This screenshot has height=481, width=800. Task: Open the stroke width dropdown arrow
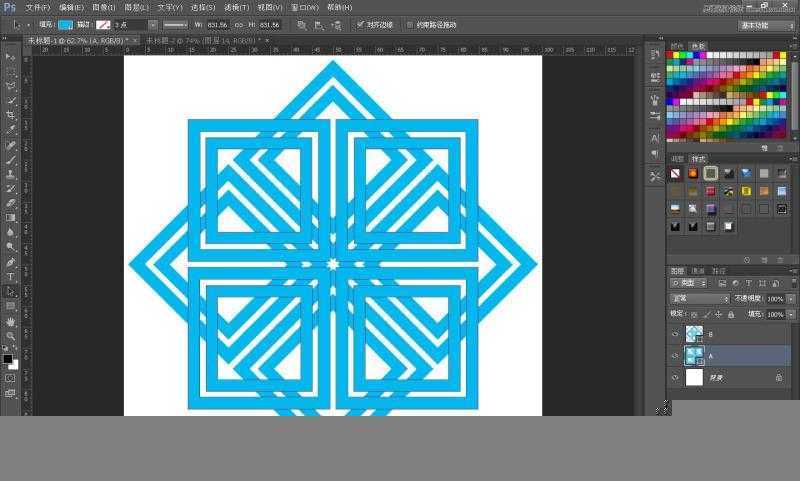(x=153, y=25)
